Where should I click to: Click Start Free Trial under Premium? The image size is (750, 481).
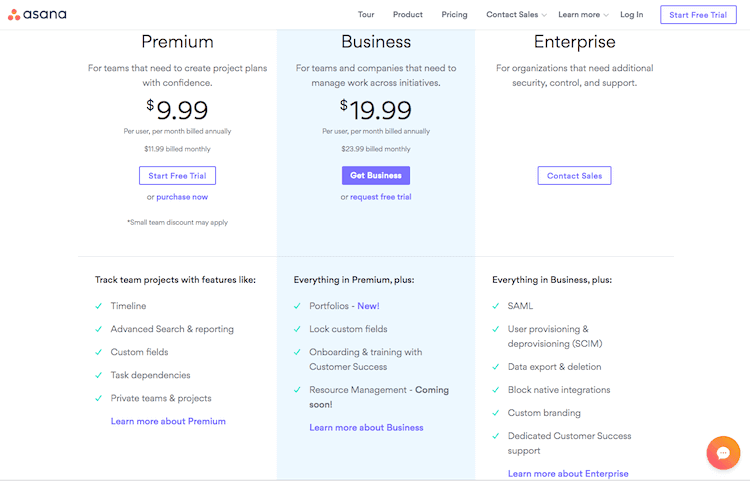coord(177,176)
